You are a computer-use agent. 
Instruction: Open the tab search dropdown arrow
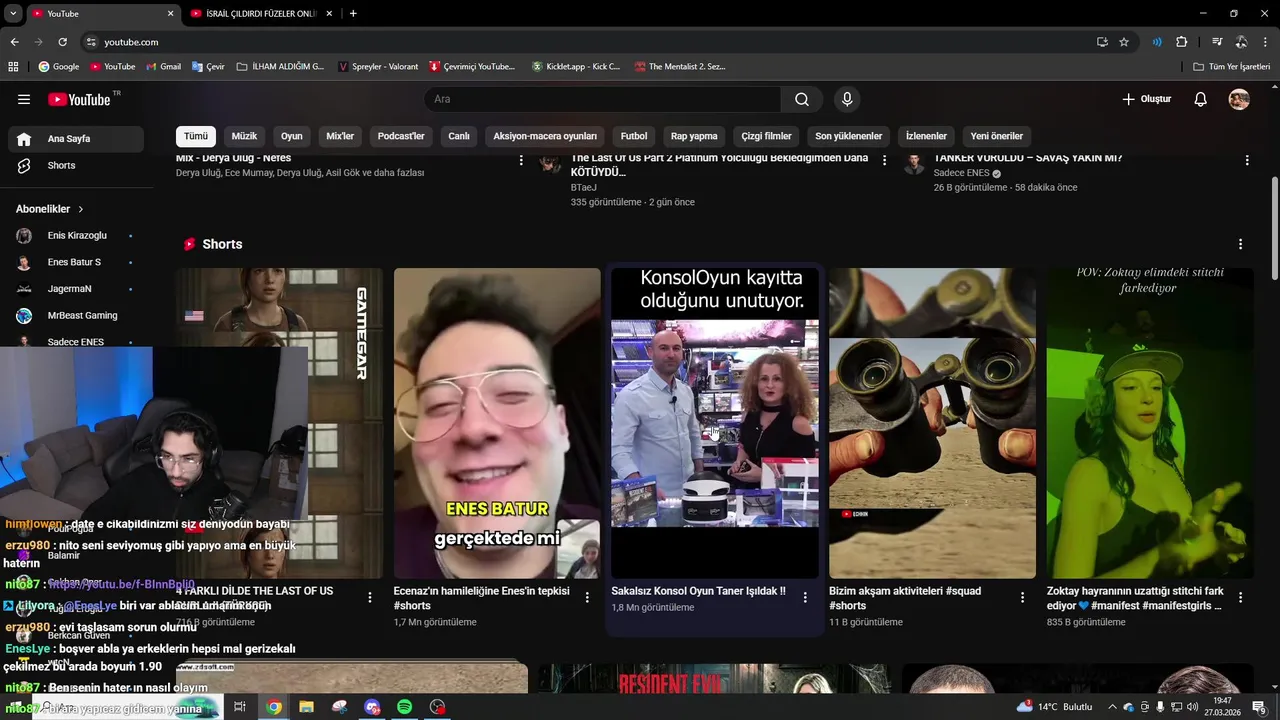(12, 13)
